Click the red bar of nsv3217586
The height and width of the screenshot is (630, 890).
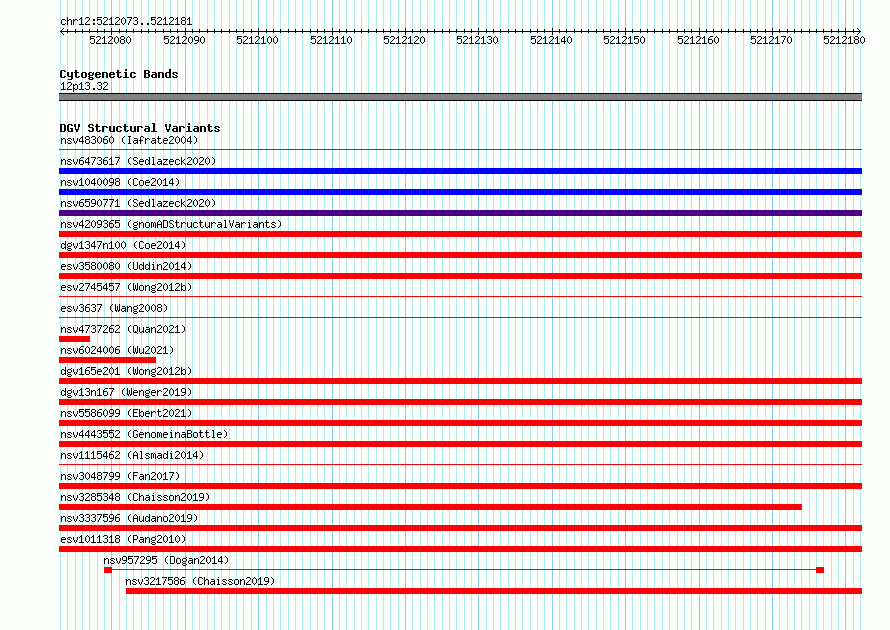tap(494, 591)
